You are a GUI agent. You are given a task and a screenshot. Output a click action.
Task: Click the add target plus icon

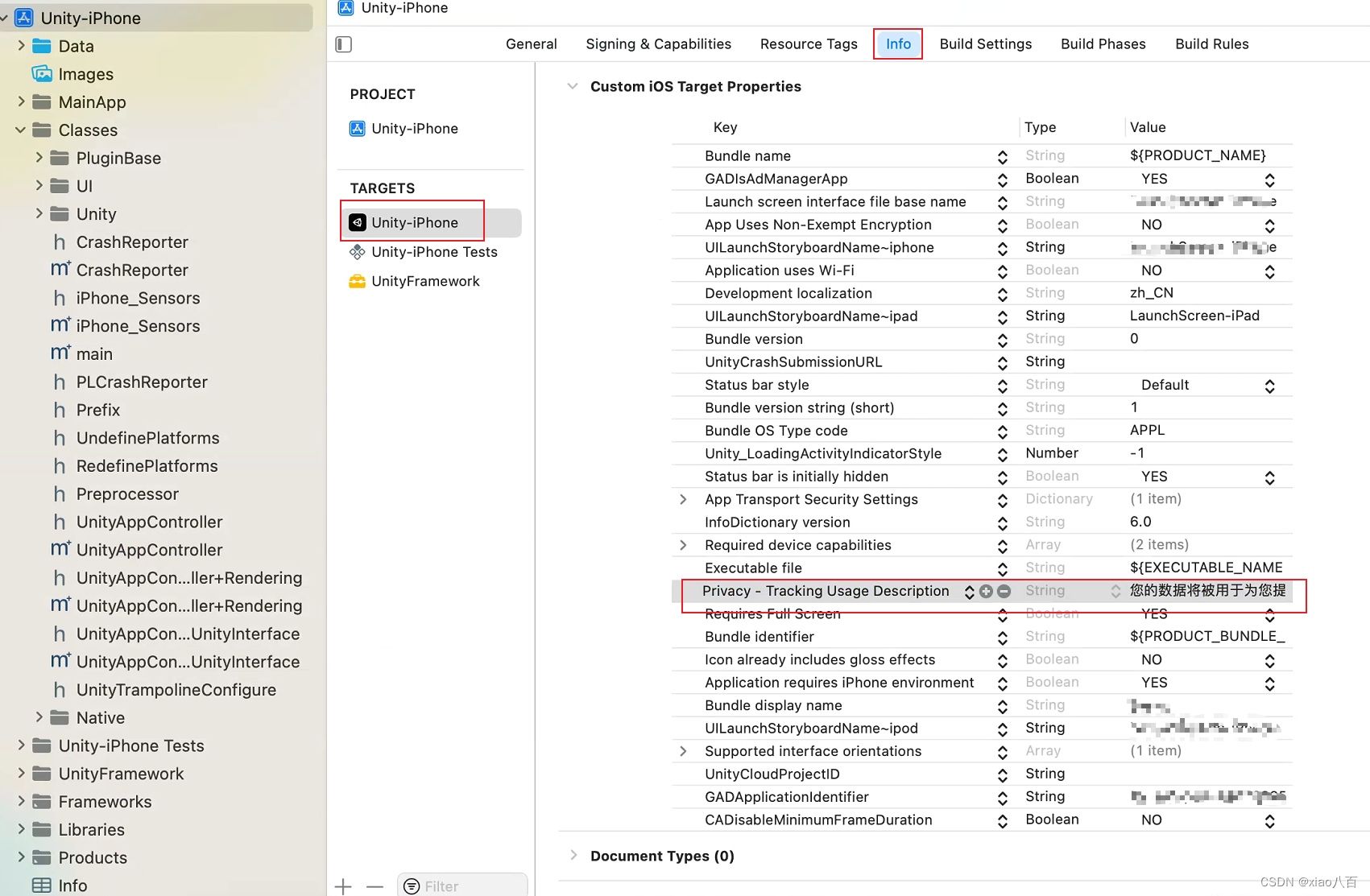tap(343, 886)
